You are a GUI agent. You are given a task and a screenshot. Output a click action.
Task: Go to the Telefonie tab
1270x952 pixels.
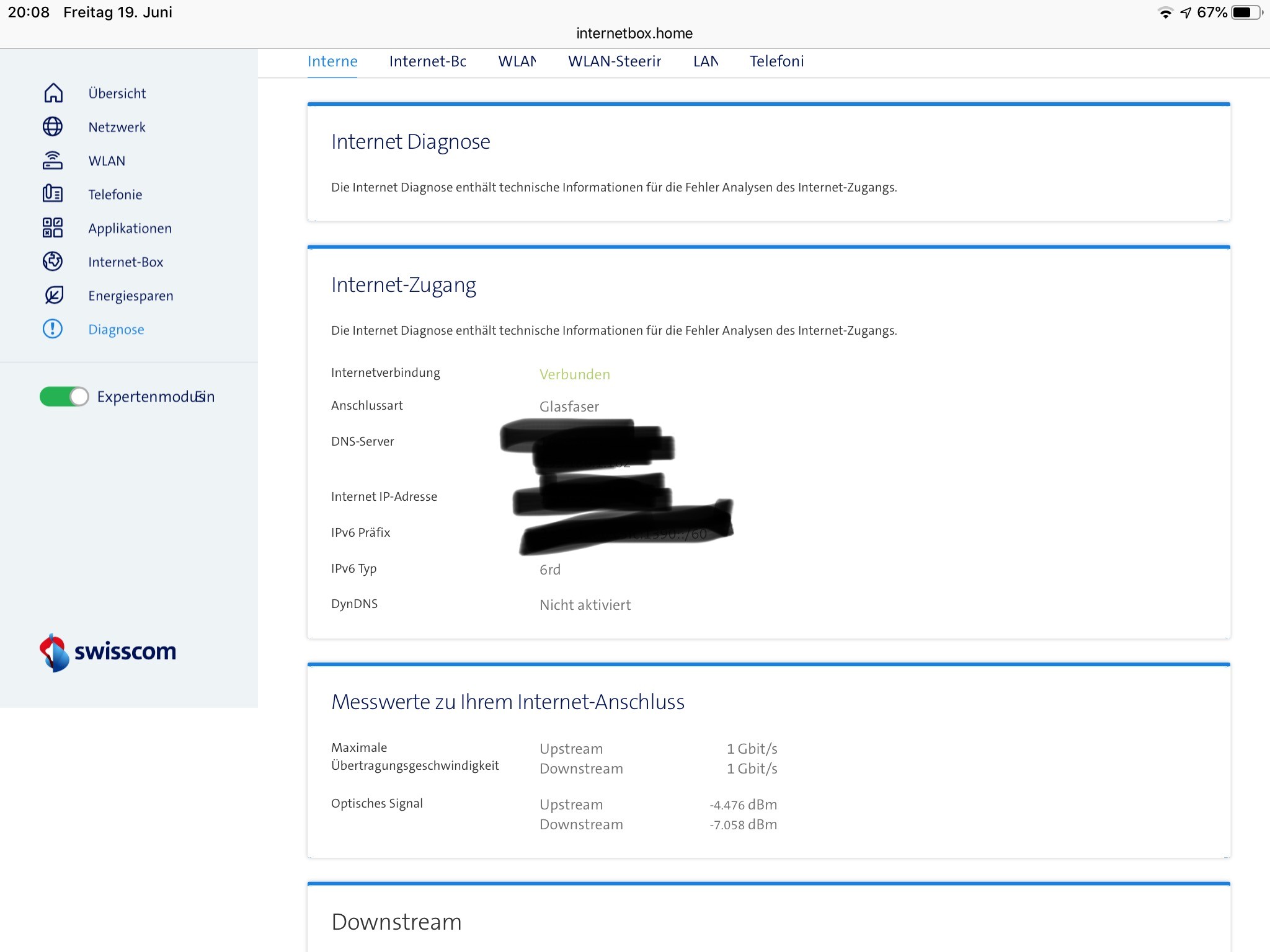[776, 61]
